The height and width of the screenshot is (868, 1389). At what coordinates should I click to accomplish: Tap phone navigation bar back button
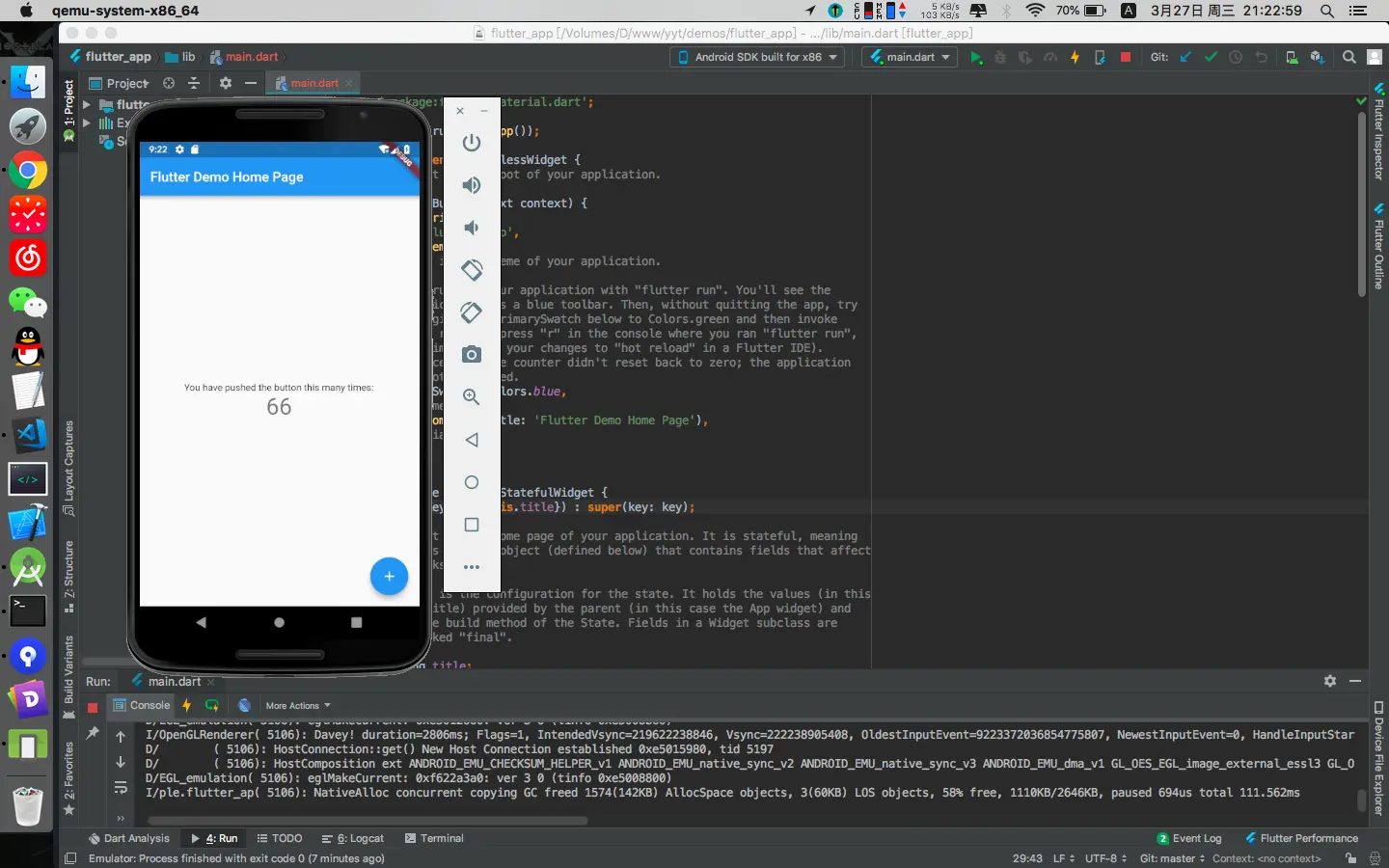point(201,623)
